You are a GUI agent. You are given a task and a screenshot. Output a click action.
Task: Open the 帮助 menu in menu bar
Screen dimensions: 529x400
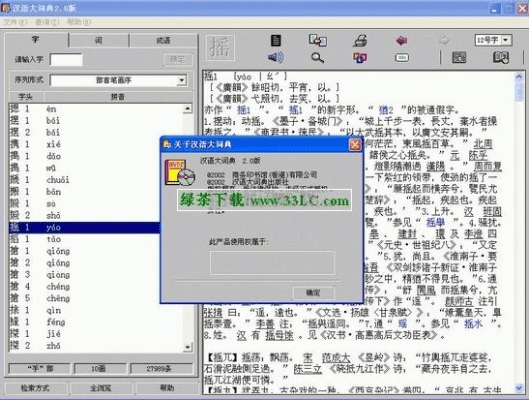tap(79, 22)
